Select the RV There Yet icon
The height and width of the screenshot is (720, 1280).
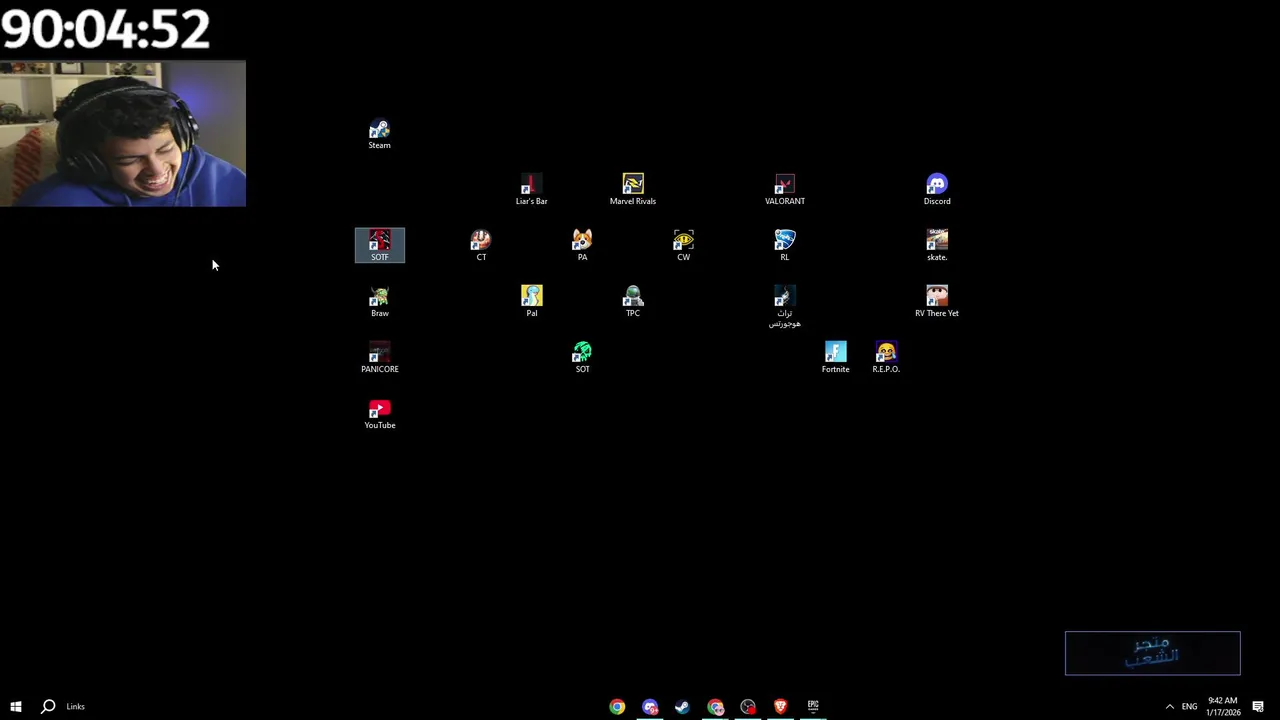[937, 302]
